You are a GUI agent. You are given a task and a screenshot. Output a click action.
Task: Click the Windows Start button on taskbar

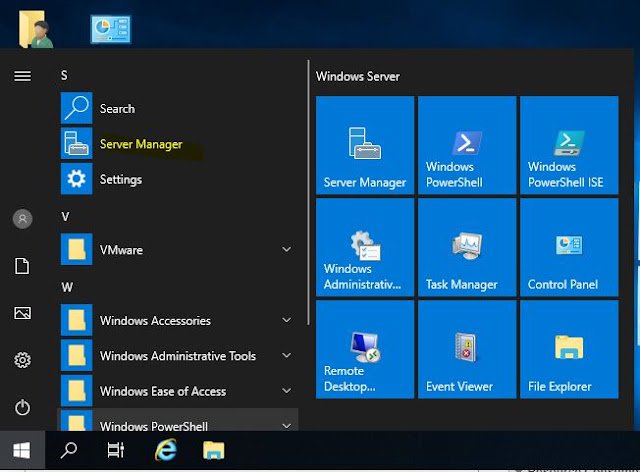click(22, 451)
